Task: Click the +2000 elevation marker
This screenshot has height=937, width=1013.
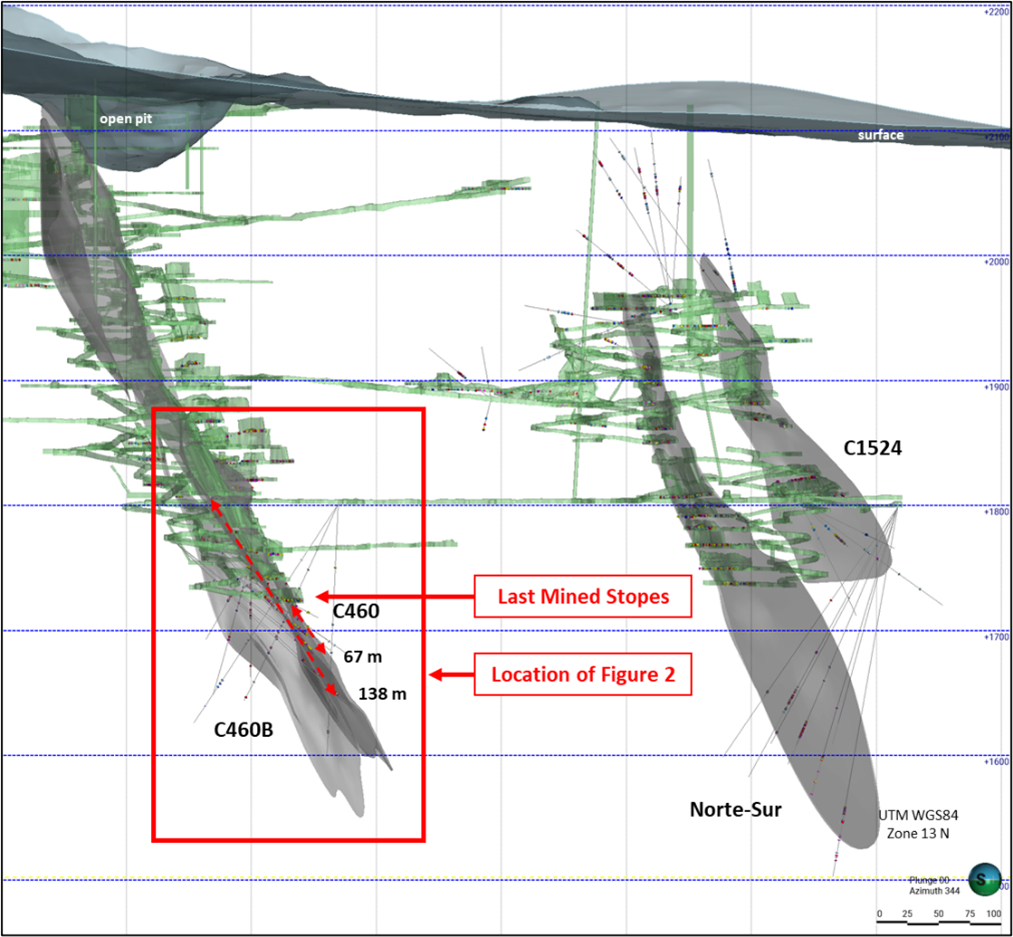Action: 996,261
